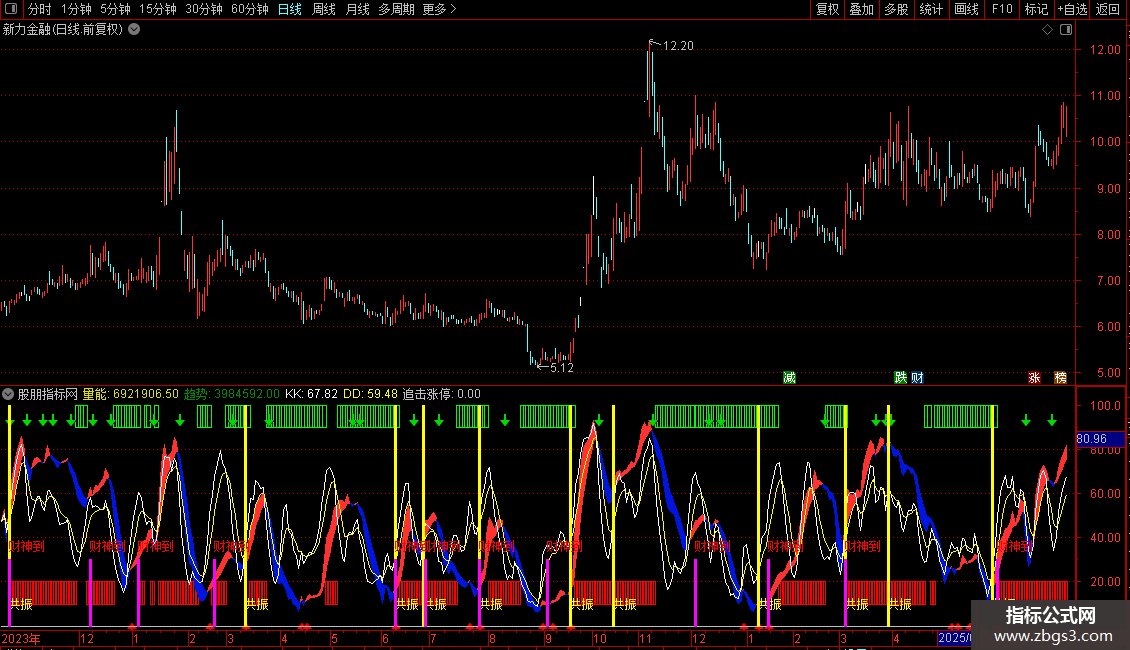Click the DD: 59.48 readout

370,394
